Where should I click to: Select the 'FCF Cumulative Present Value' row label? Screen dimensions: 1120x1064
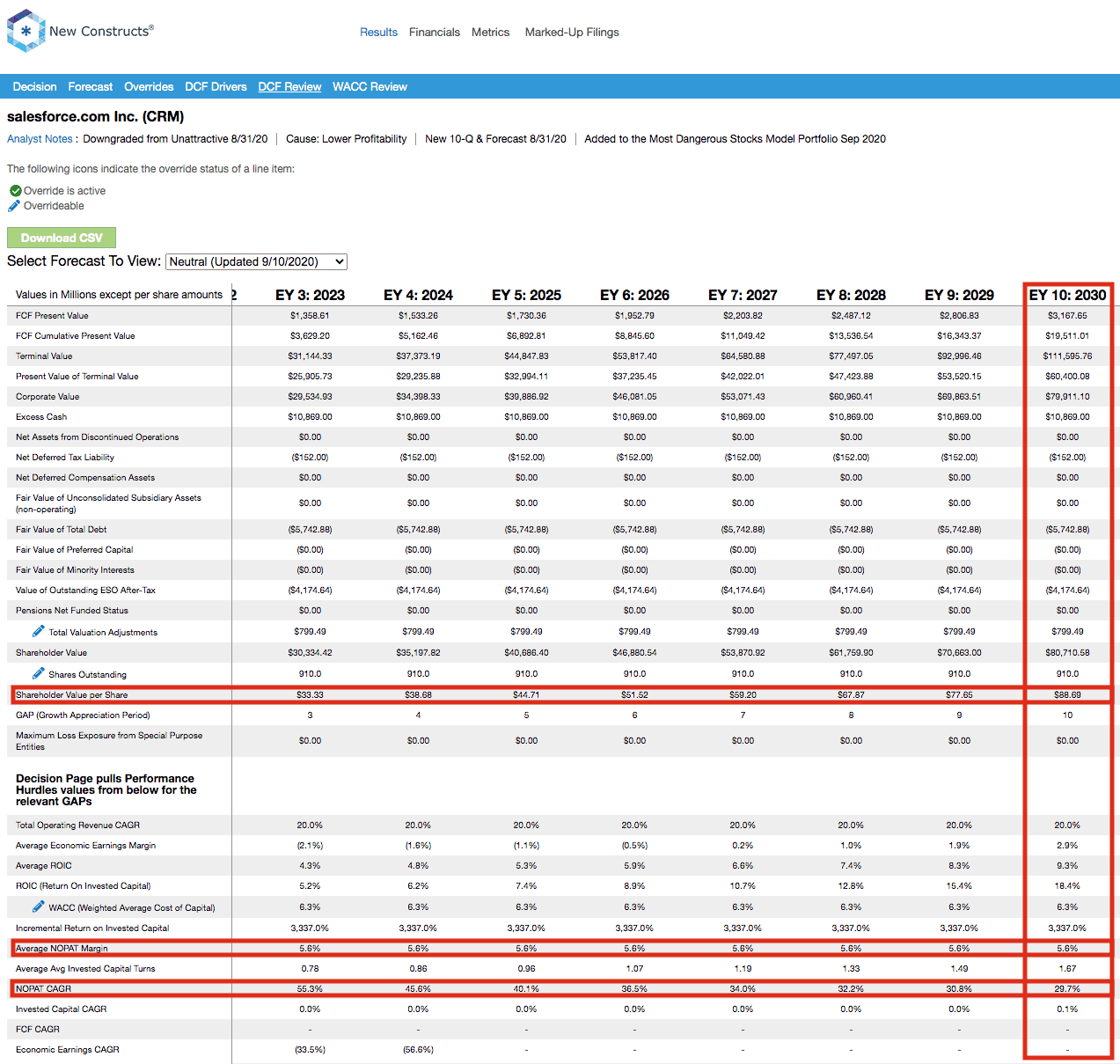coord(76,336)
